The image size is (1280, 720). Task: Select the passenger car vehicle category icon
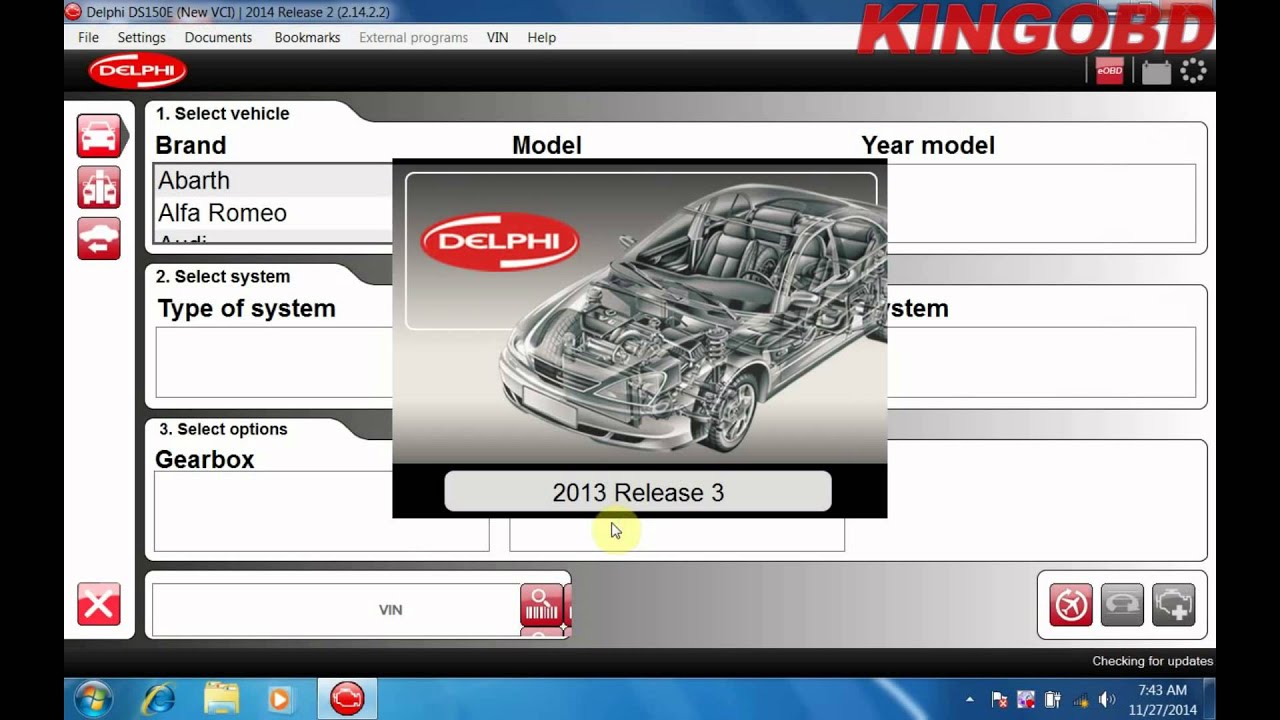click(99, 136)
